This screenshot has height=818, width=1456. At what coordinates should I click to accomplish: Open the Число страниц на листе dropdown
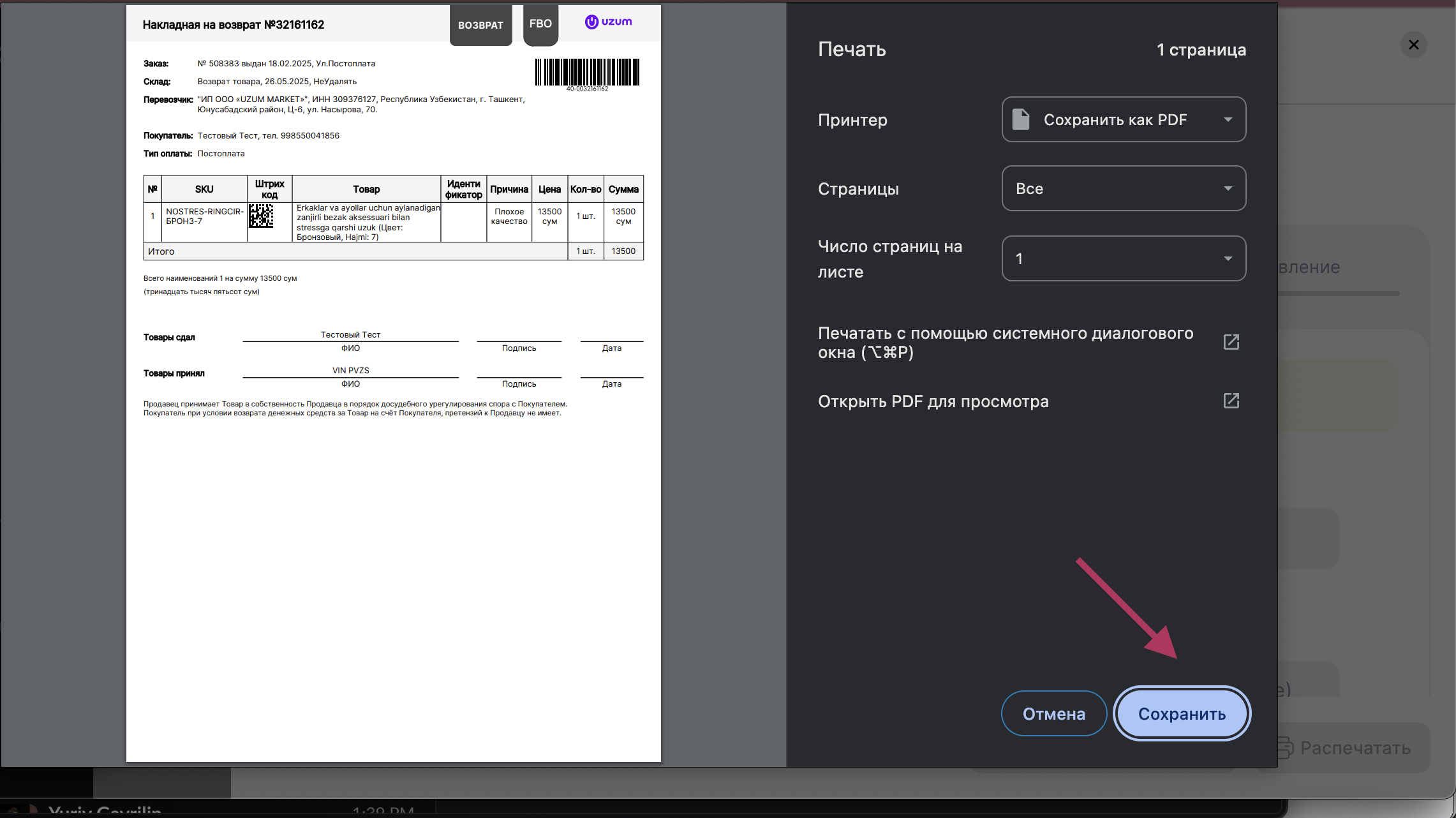tap(1123, 258)
